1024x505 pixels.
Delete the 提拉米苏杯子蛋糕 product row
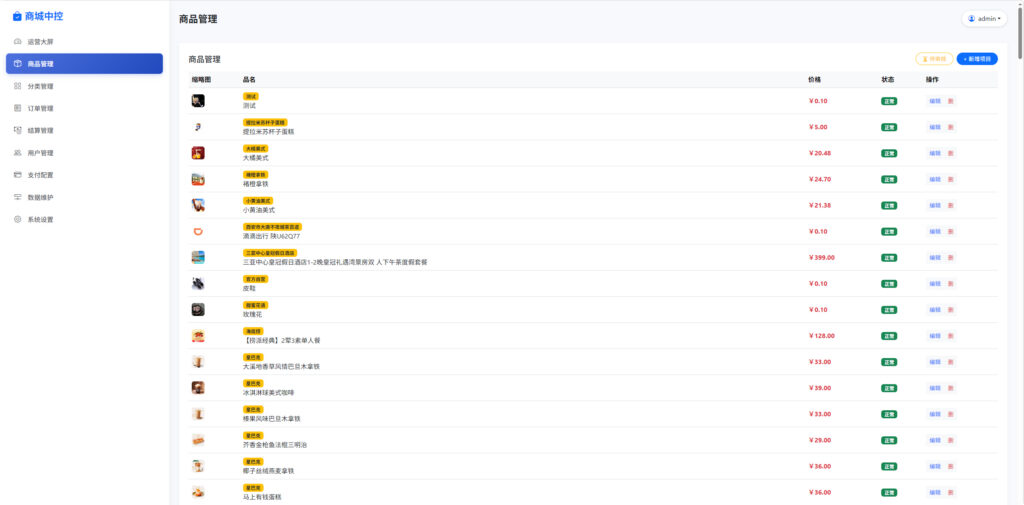click(950, 127)
